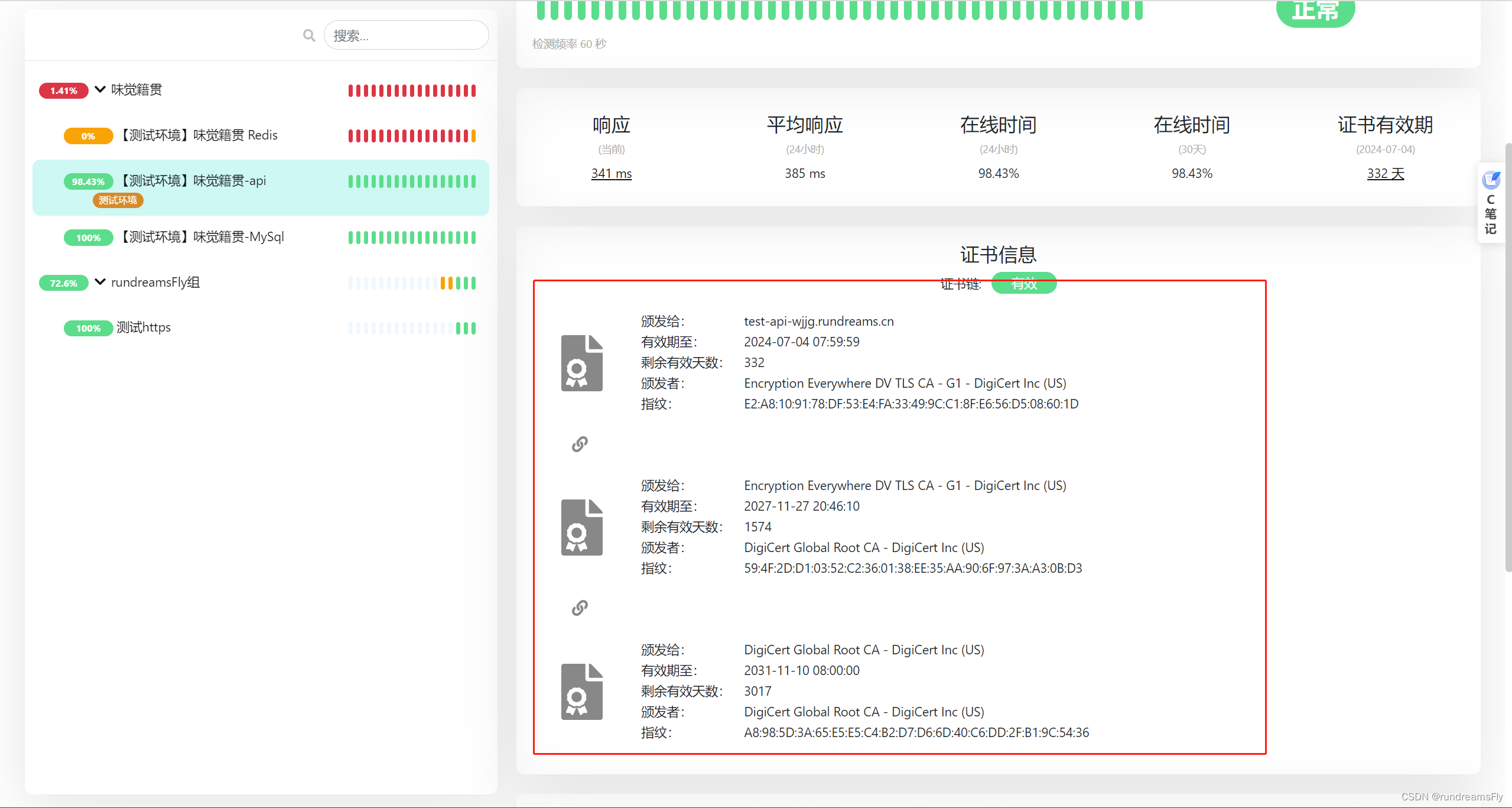1512x808 pixels.
Task: Click the 1.41% uptime badge
Action: coord(63,90)
